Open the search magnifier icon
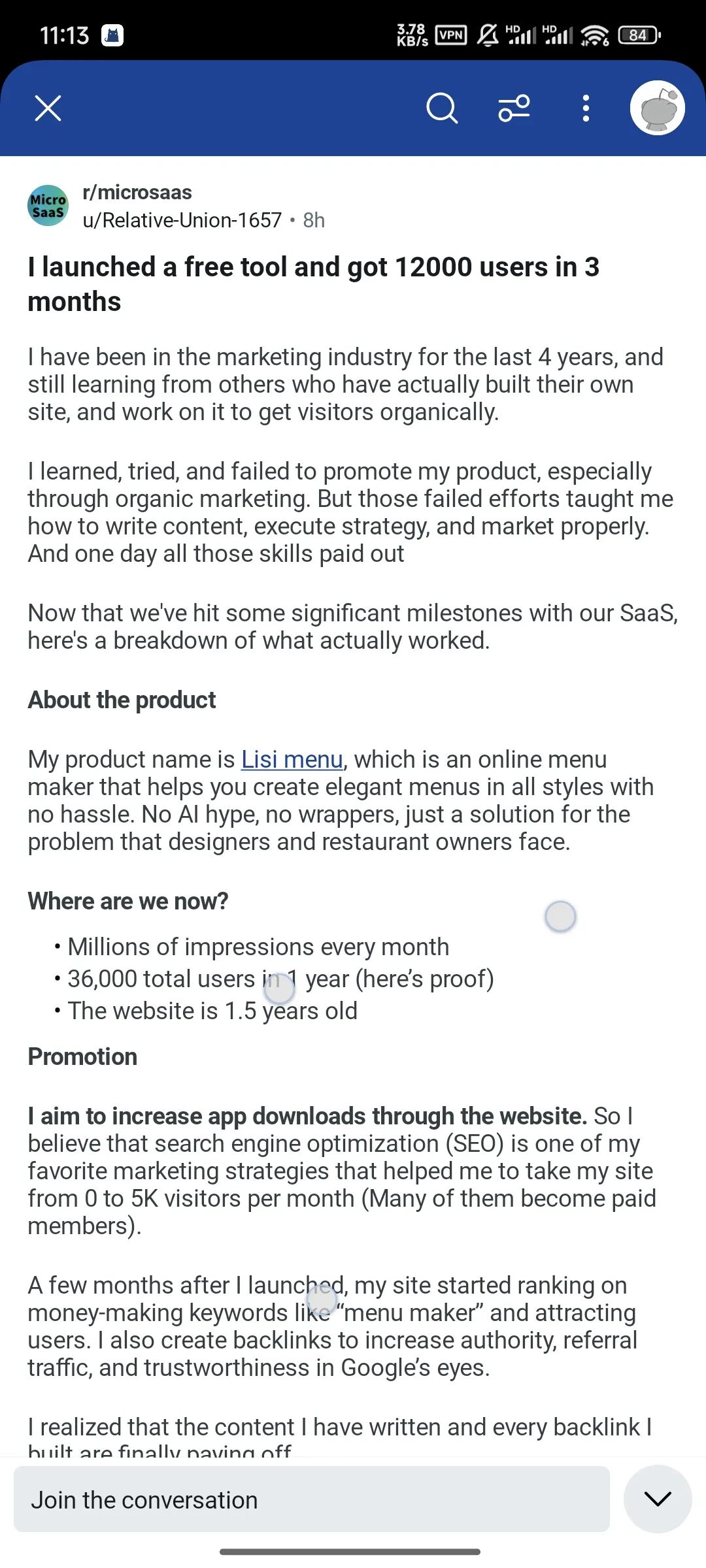Viewport: 706px width, 1568px height. coord(442,108)
